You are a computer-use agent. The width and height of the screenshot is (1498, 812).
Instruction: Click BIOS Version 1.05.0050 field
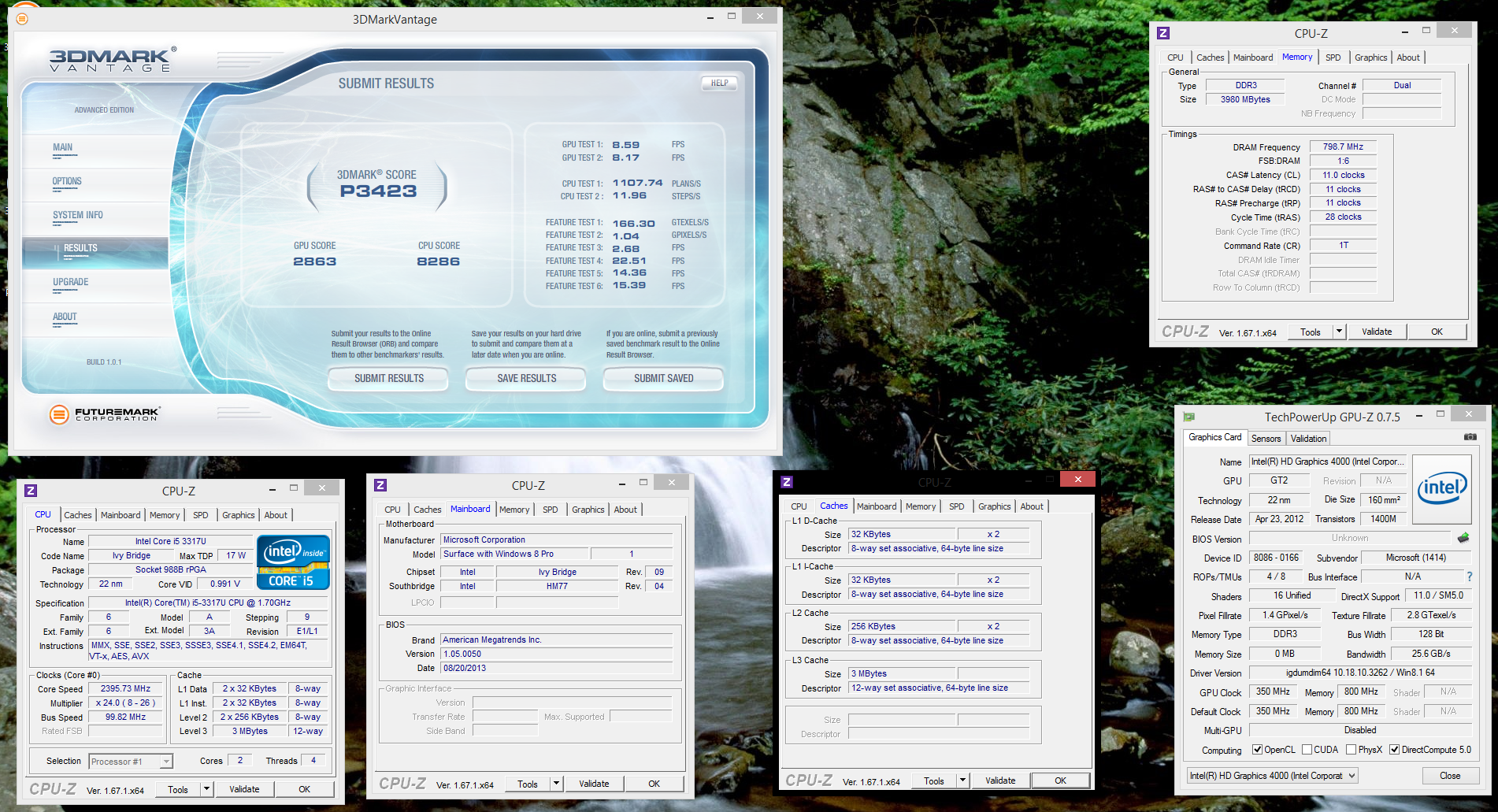[557, 654]
